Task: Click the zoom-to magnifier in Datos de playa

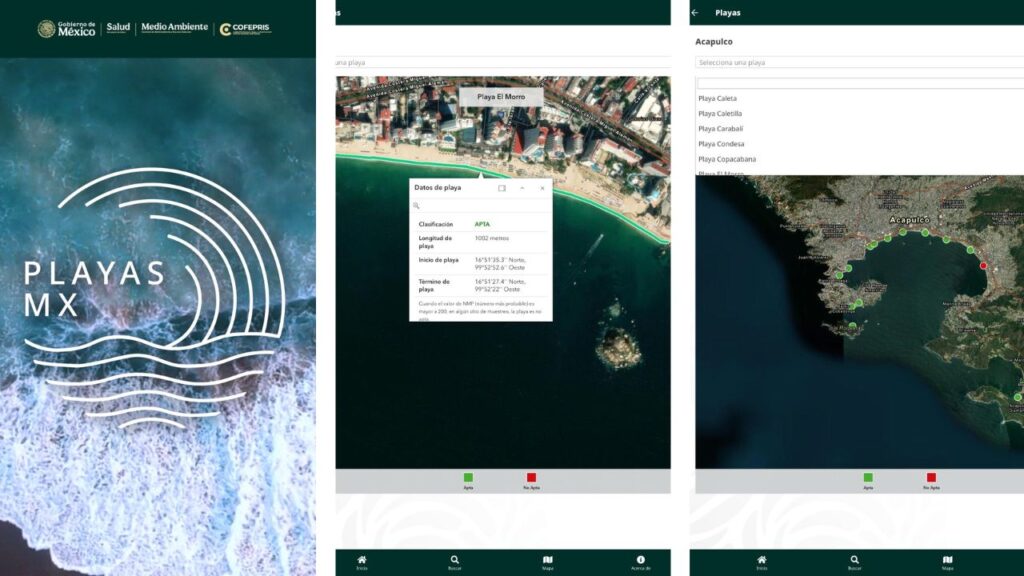Action: [x=416, y=206]
